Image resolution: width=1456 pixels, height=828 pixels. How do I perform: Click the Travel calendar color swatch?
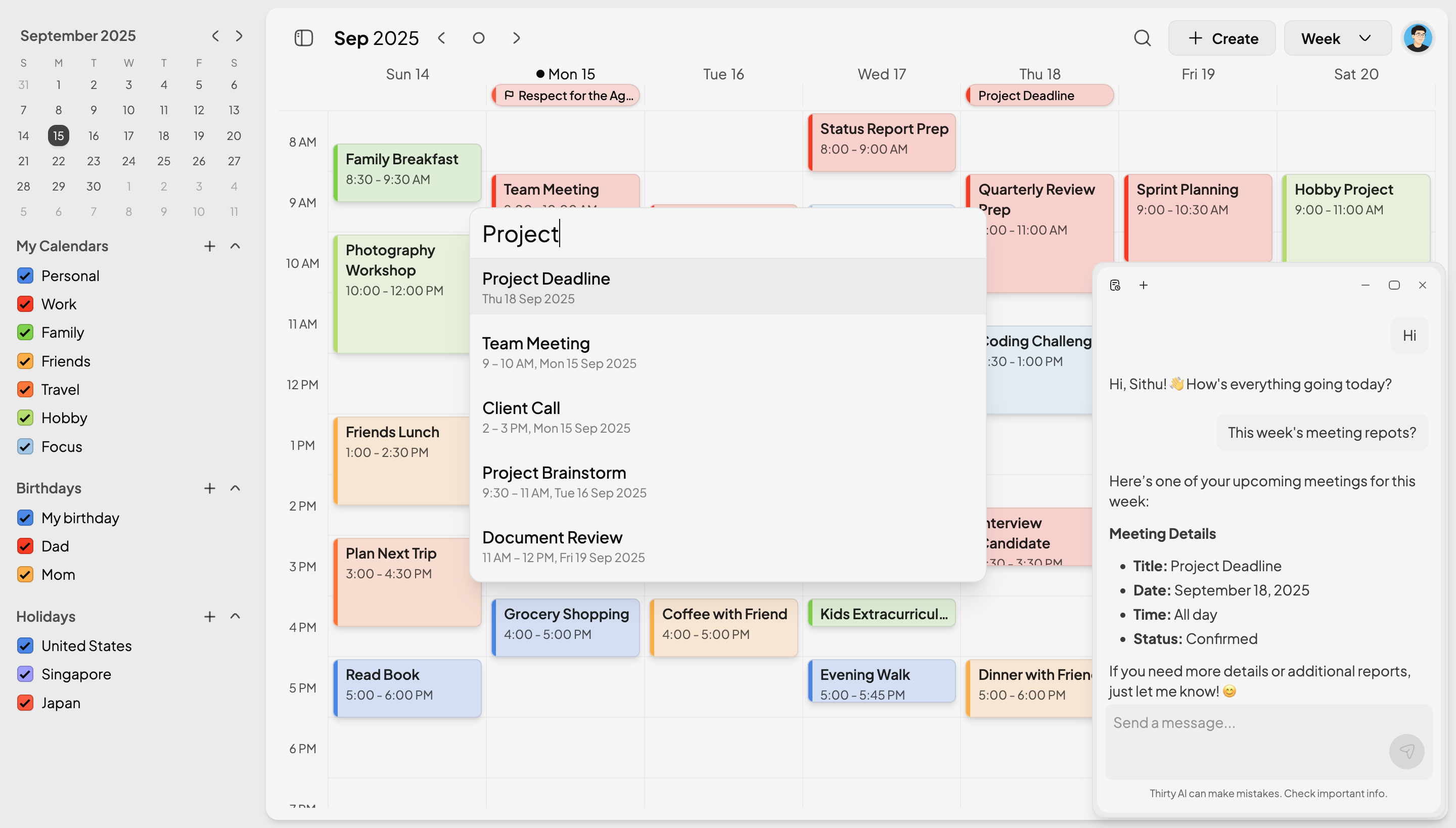coord(25,390)
